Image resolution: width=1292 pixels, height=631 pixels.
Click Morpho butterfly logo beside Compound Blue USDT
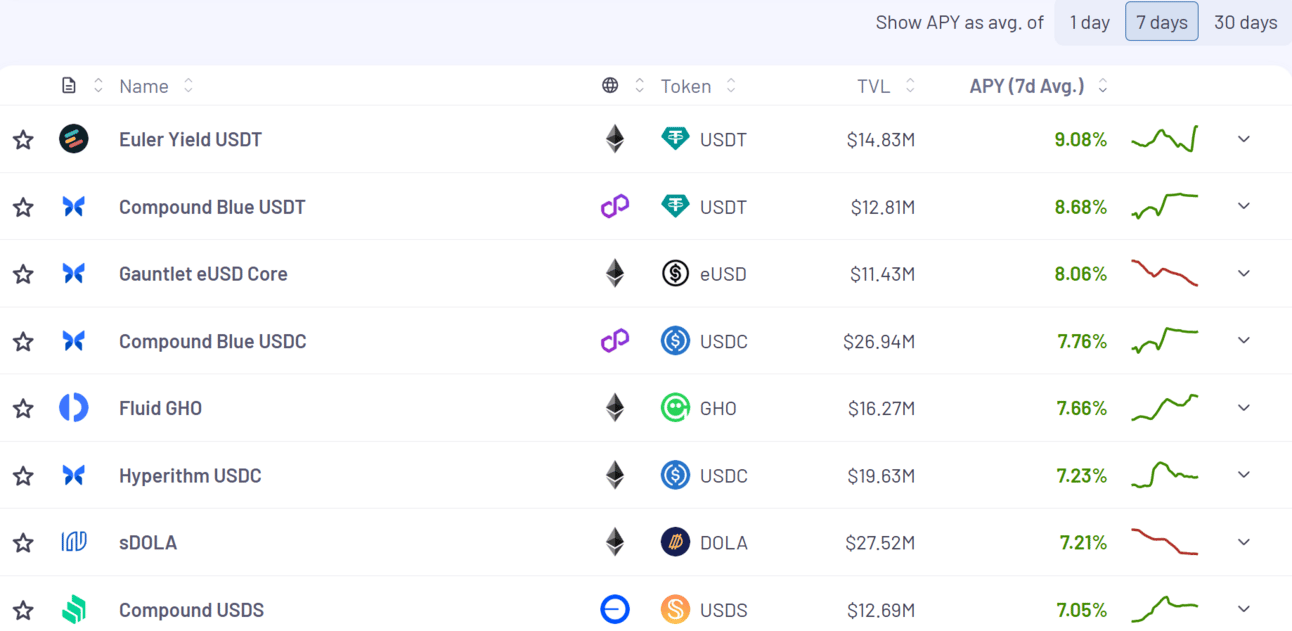click(73, 206)
